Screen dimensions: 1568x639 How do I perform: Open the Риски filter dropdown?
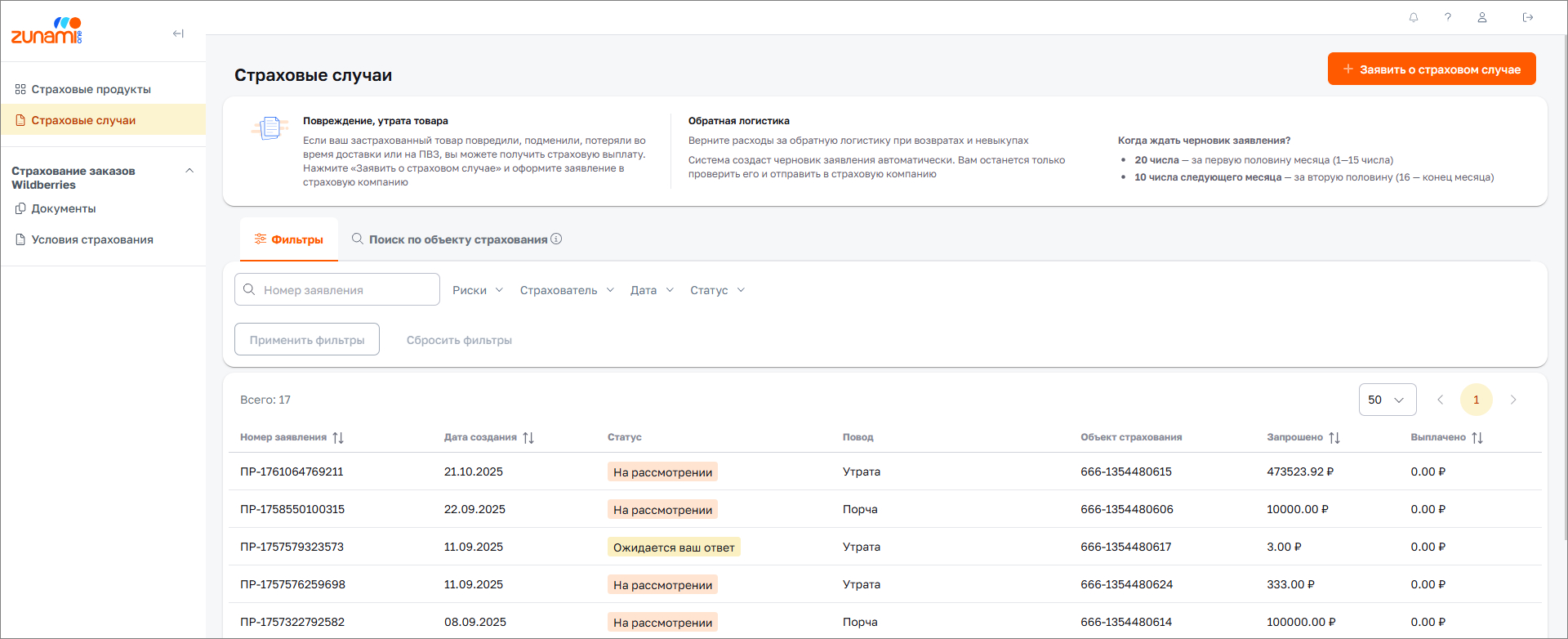(478, 290)
